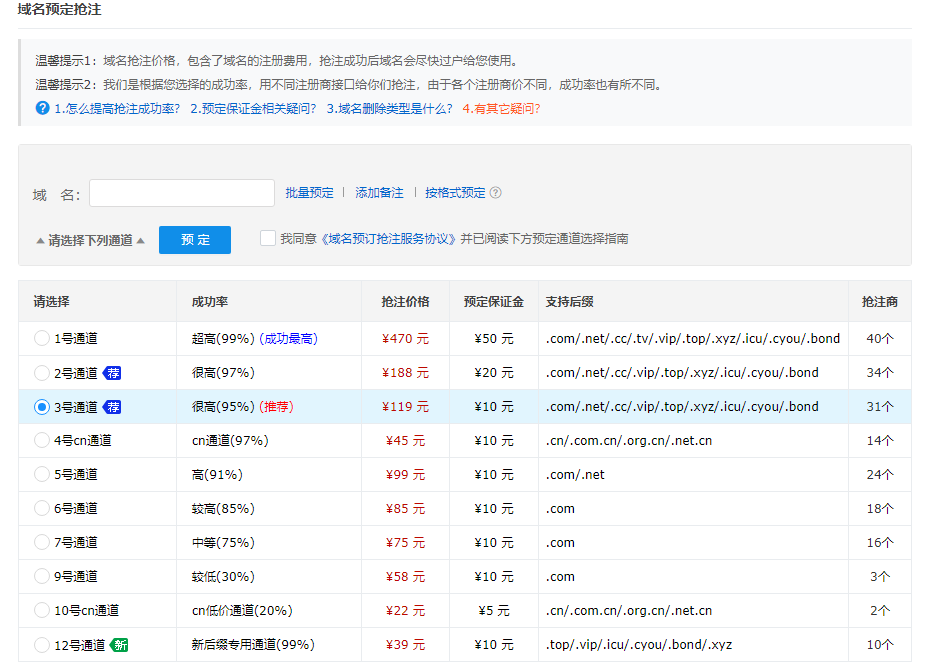This screenshot has width=930, height=671.
Task: Open the 域名预订抢注服务协议 link
Action: coord(389,238)
